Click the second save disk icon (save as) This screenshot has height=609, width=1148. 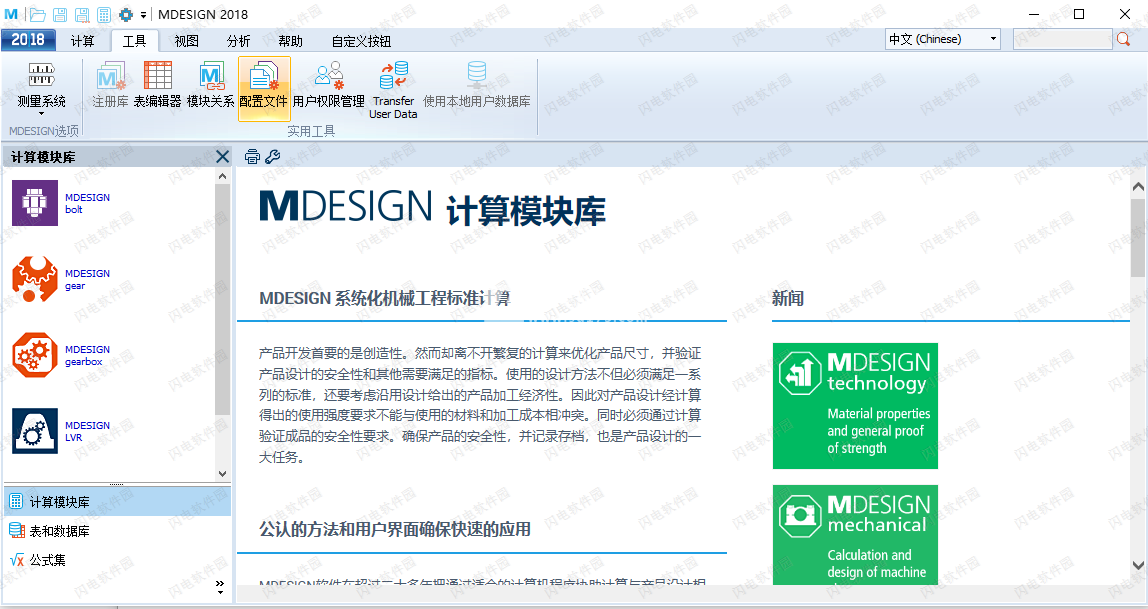82,15
